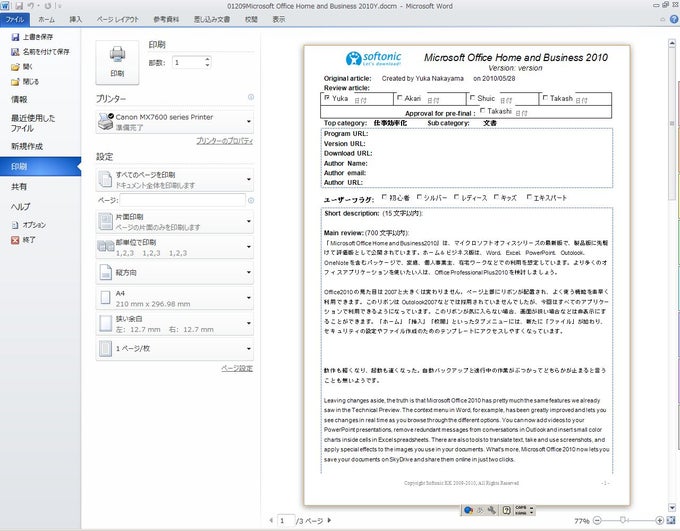This screenshot has height=531, width=680.
Task: Click the ページ range input field
Action: point(183,200)
